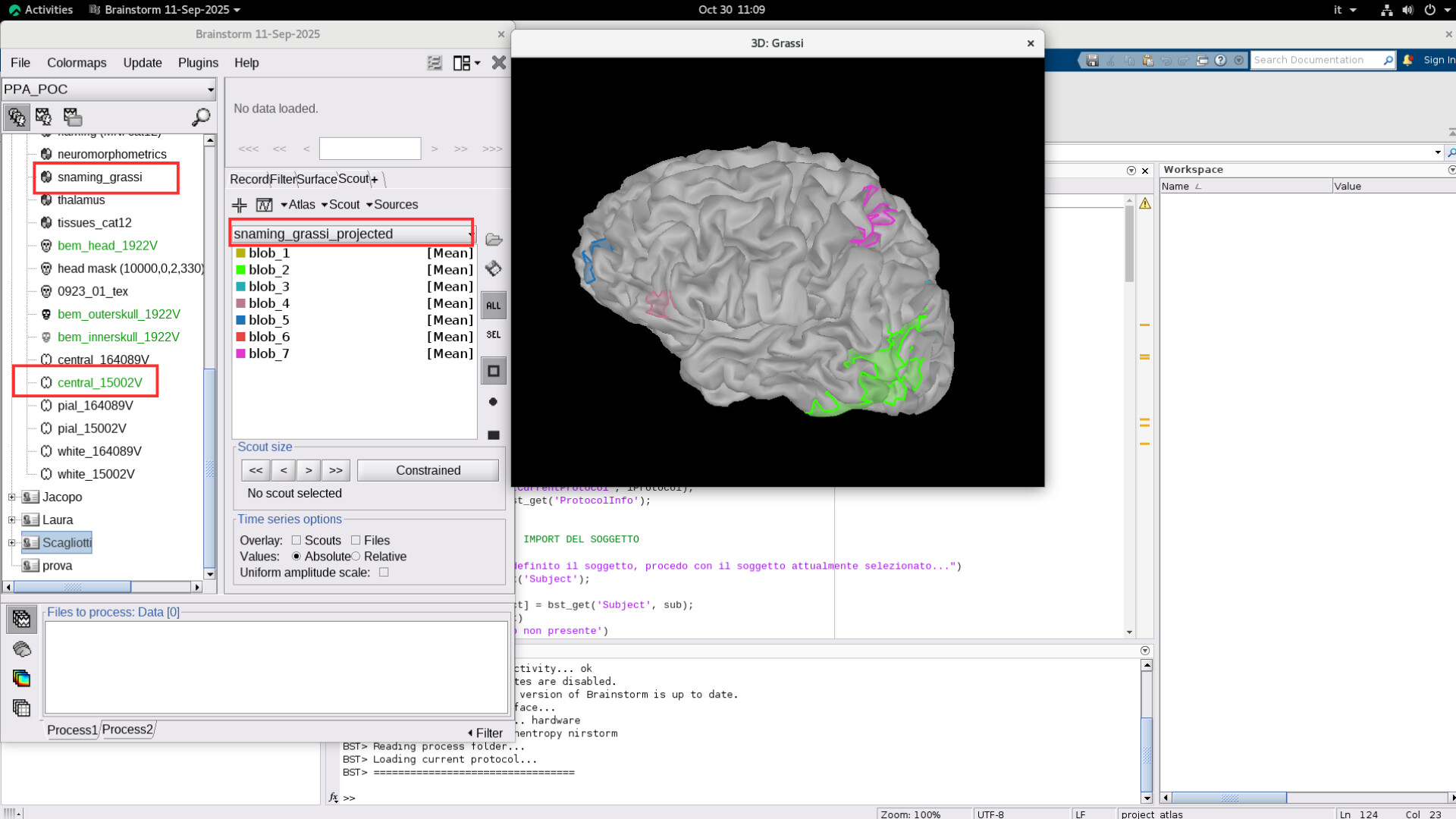Viewport: 1456px width, 819px height.
Task: Enable the Scouts overlay checkbox
Action: 297,540
